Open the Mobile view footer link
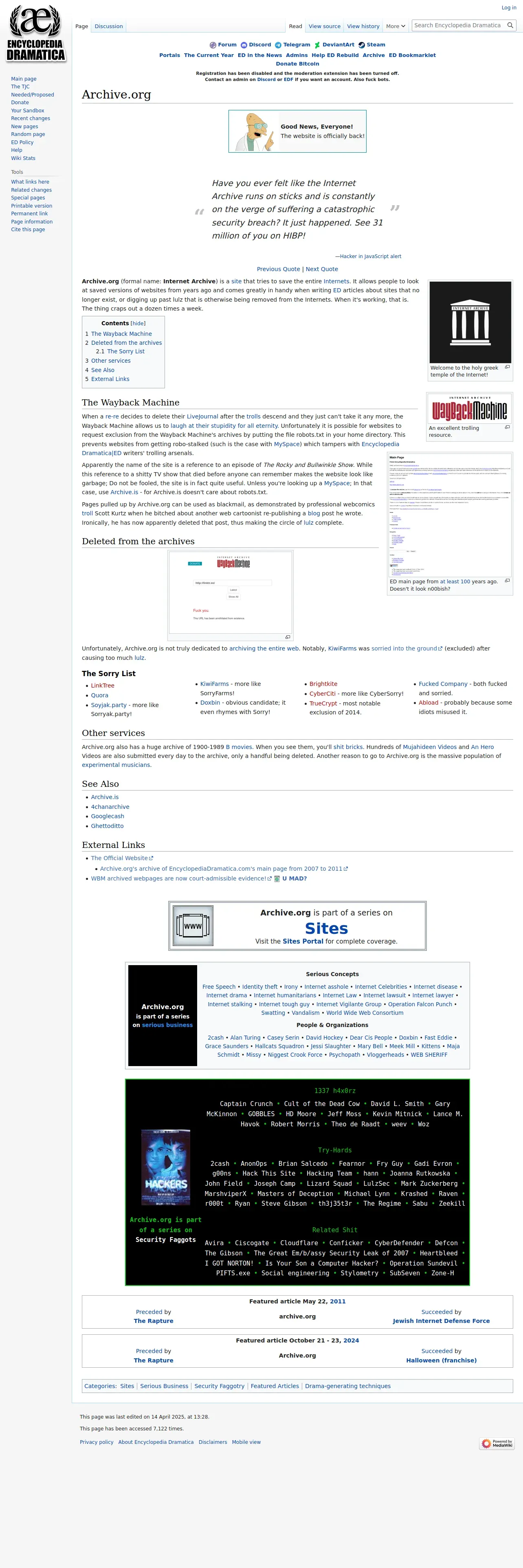 [246, 1442]
